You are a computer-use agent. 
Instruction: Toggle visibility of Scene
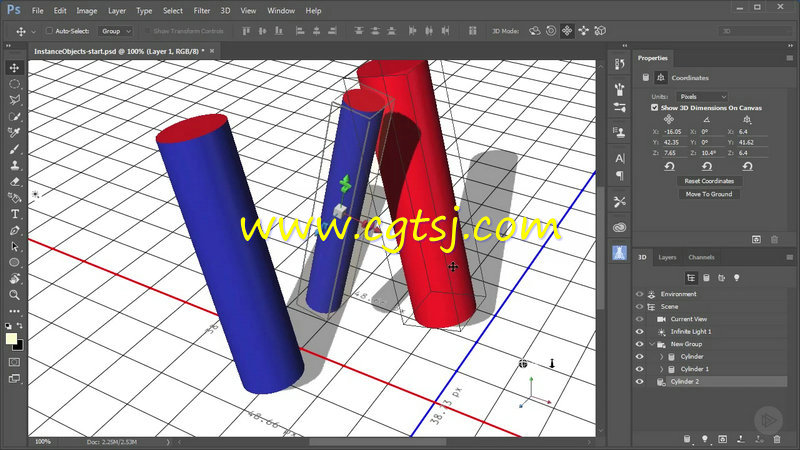click(639, 307)
